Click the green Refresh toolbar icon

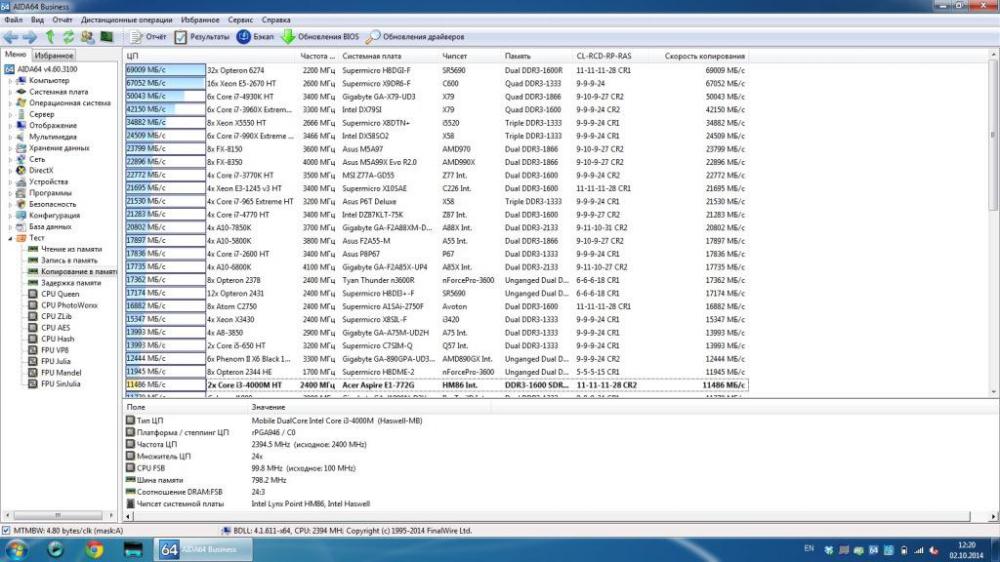pos(68,37)
